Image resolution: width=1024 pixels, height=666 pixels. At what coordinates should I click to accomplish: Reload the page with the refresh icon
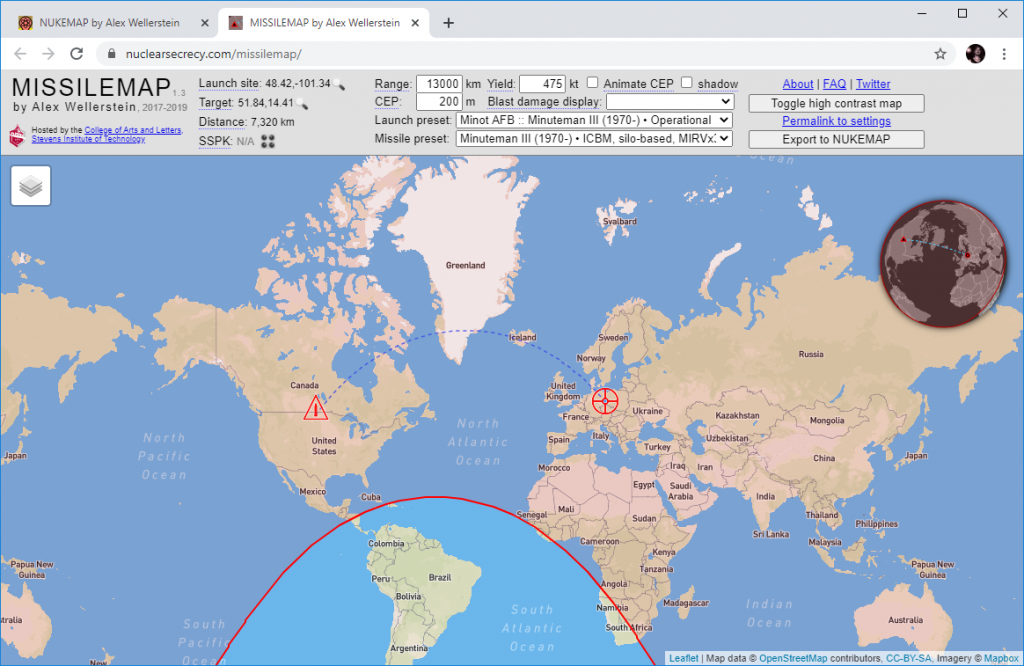tap(77, 55)
